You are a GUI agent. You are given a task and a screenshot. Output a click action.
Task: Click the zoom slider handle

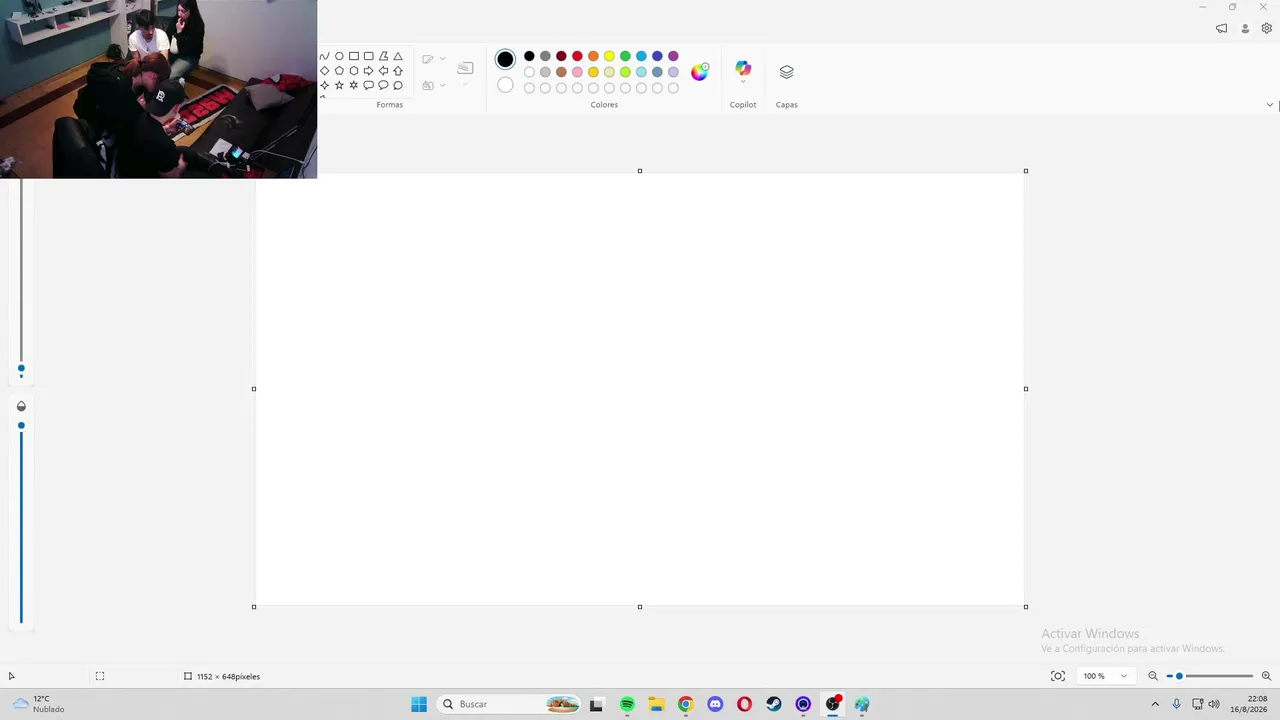[1179, 676]
